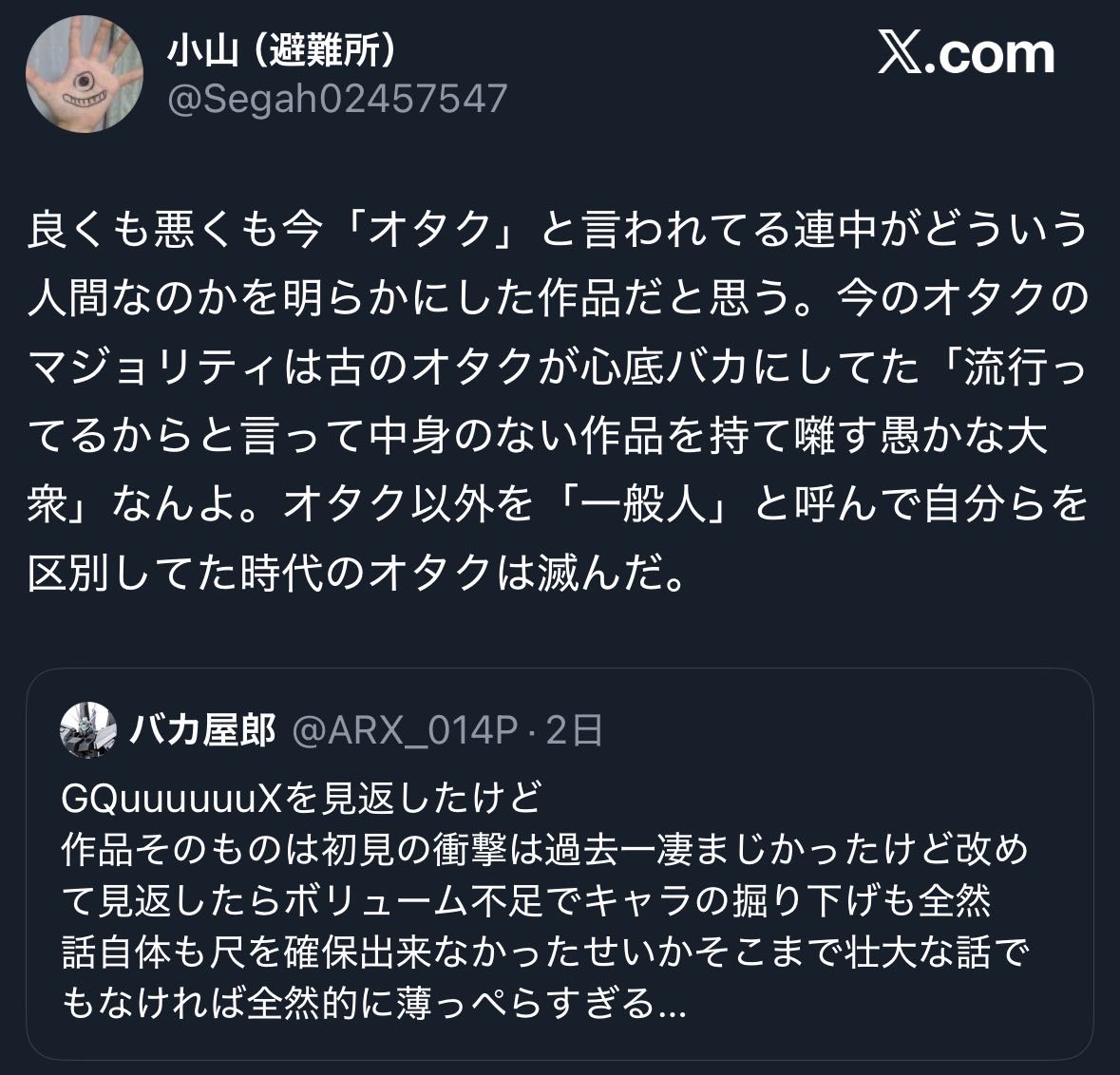The image size is (1120, 1075).
Task: Click the main text line beginning マジョリティは古のオタク
Action: (x=557, y=367)
